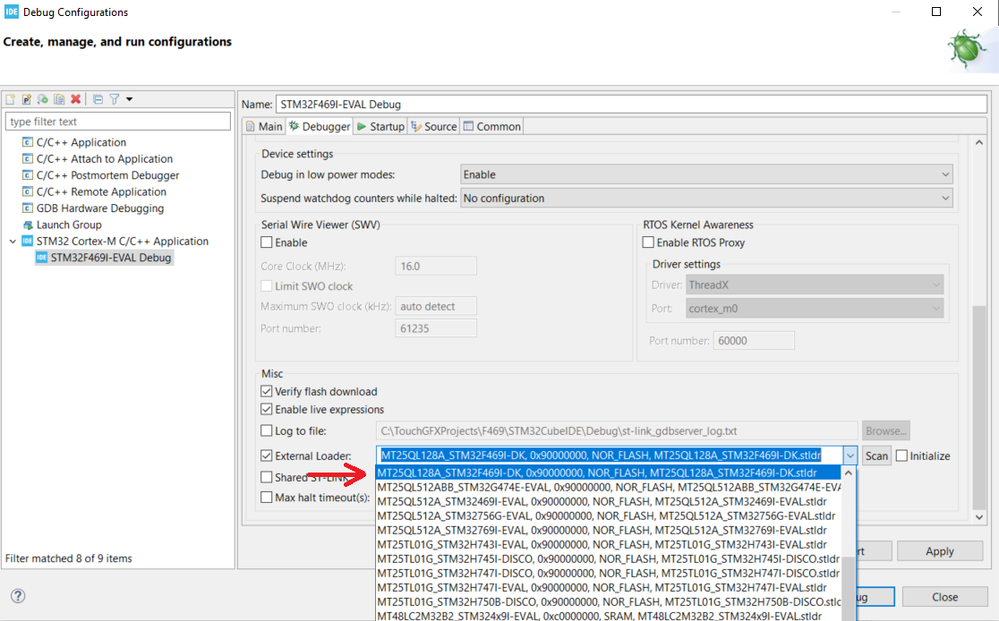Check the Log to file checkbox
This screenshot has width=999, height=621.
click(266, 431)
